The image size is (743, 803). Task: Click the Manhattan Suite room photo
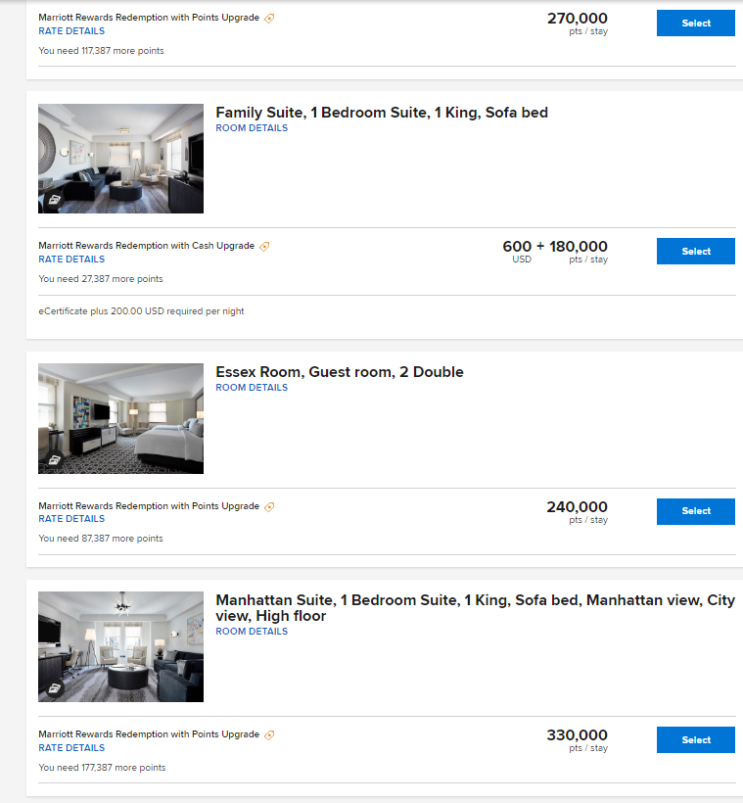121,647
